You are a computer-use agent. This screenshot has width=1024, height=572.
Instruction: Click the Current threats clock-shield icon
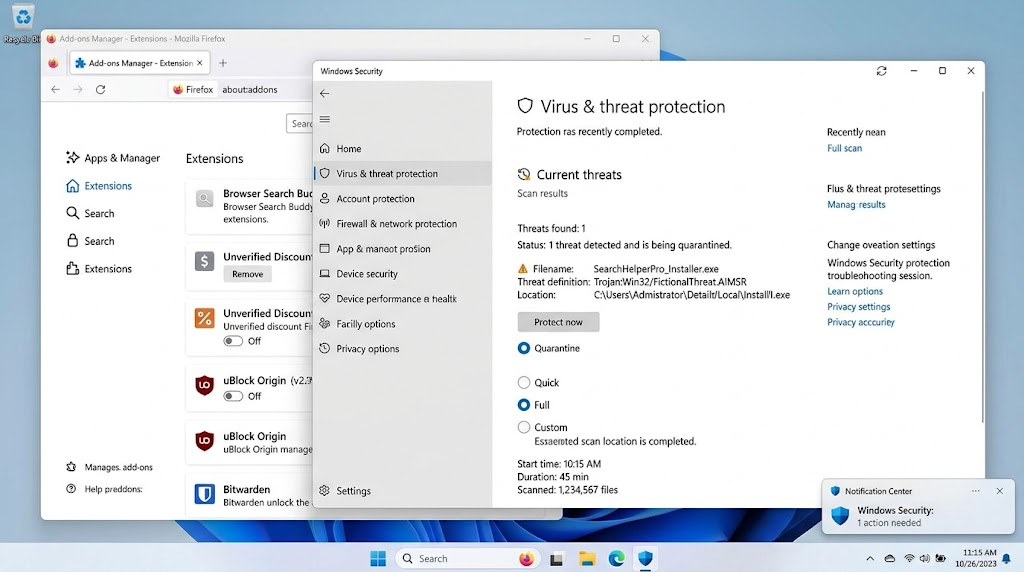tap(524, 174)
